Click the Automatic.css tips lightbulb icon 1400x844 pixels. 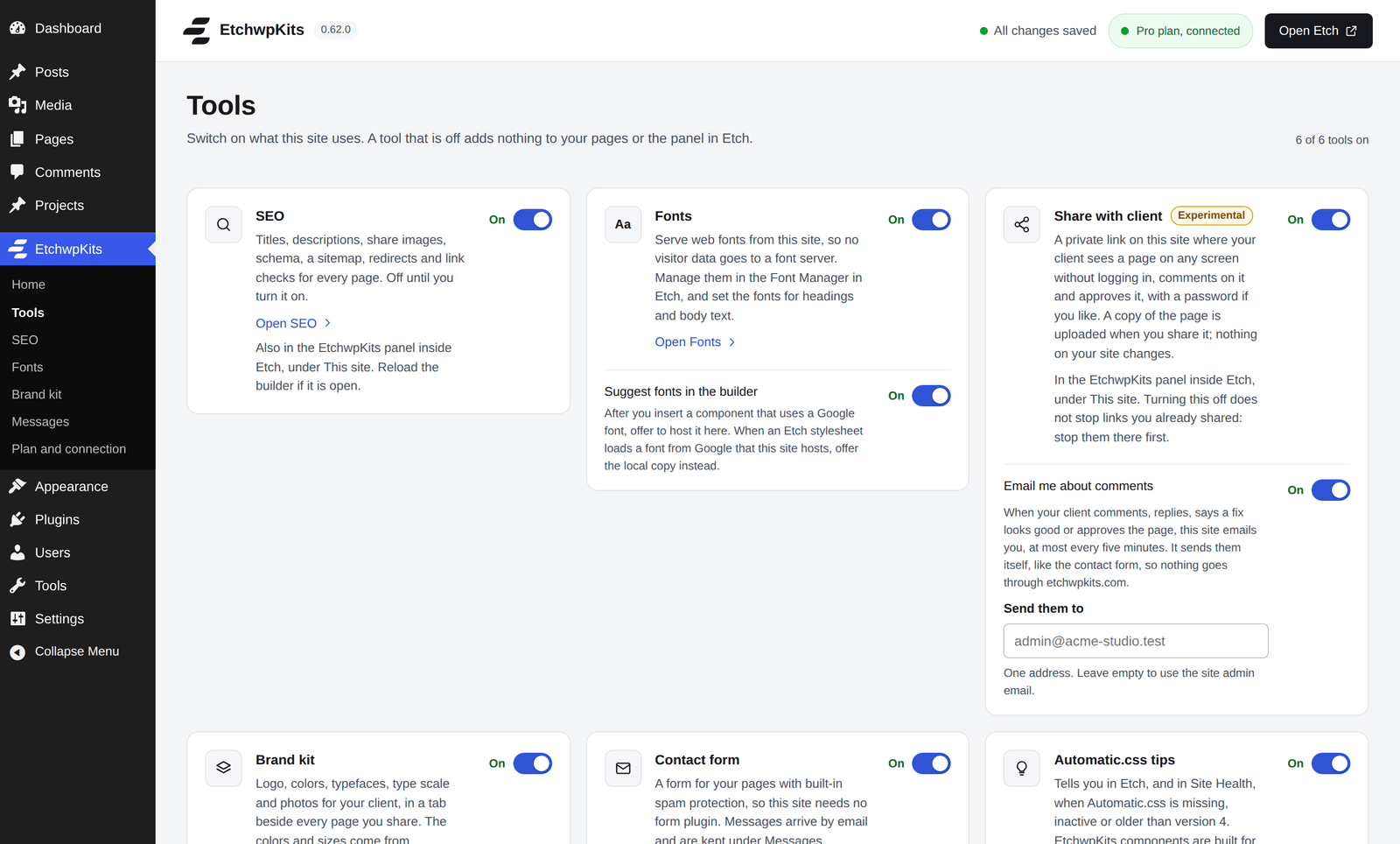[x=1022, y=768]
